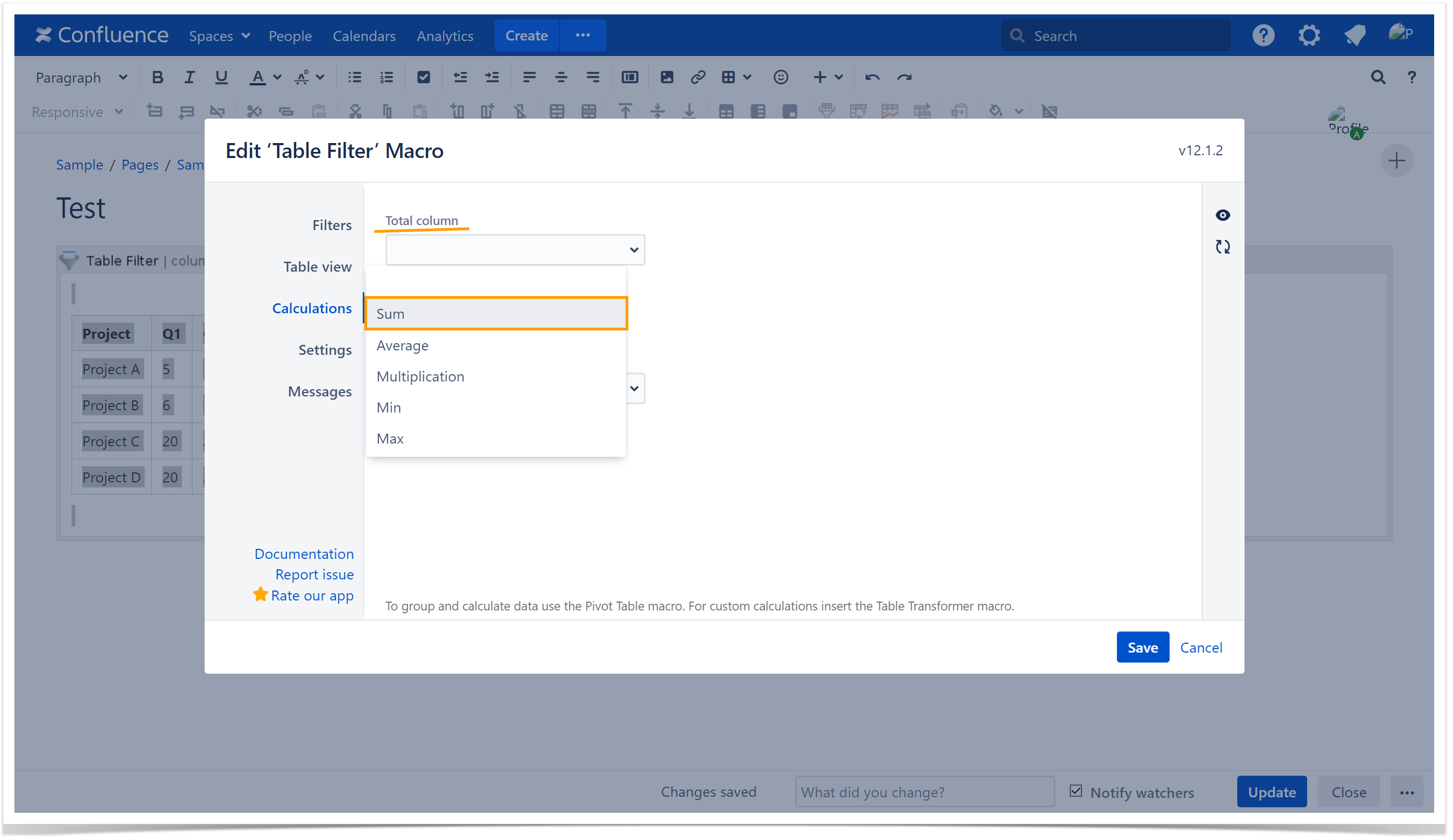Click the task list checkbox icon
Image resolution: width=1453 pixels, height=840 pixels.
click(x=423, y=77)
